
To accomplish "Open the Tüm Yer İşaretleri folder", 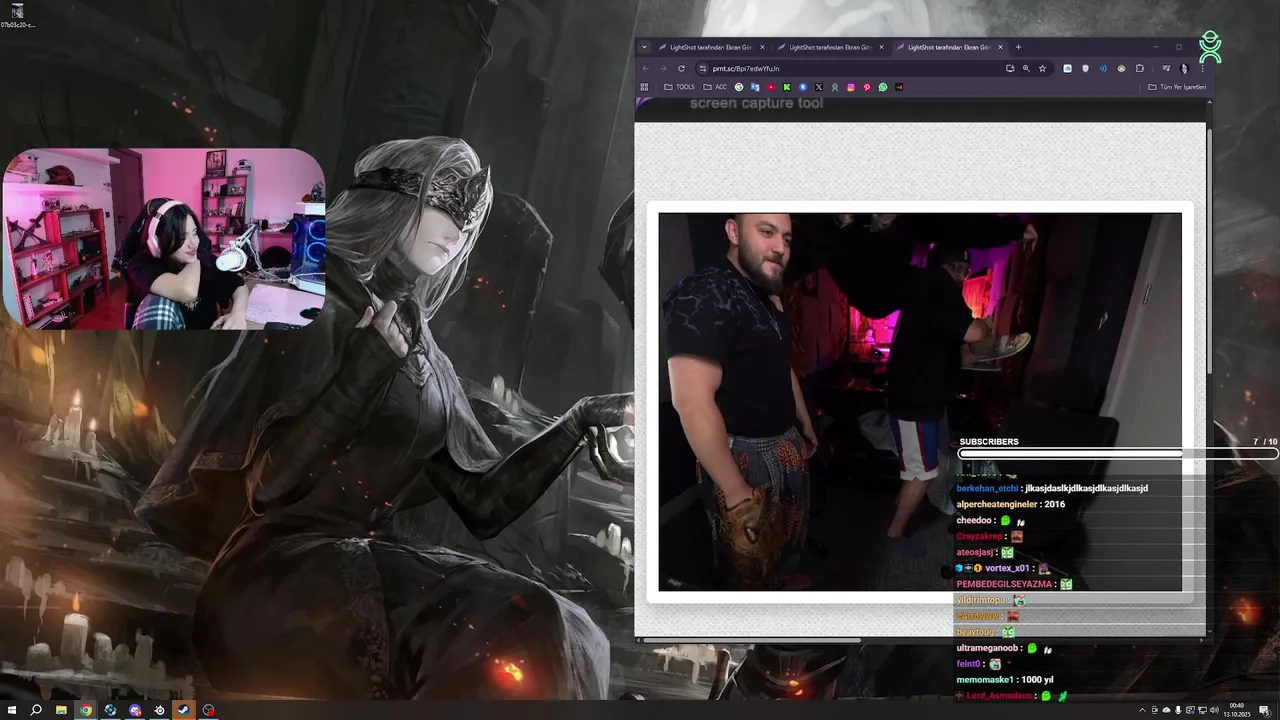I will pyautogui.click(x=1177, y=87).
